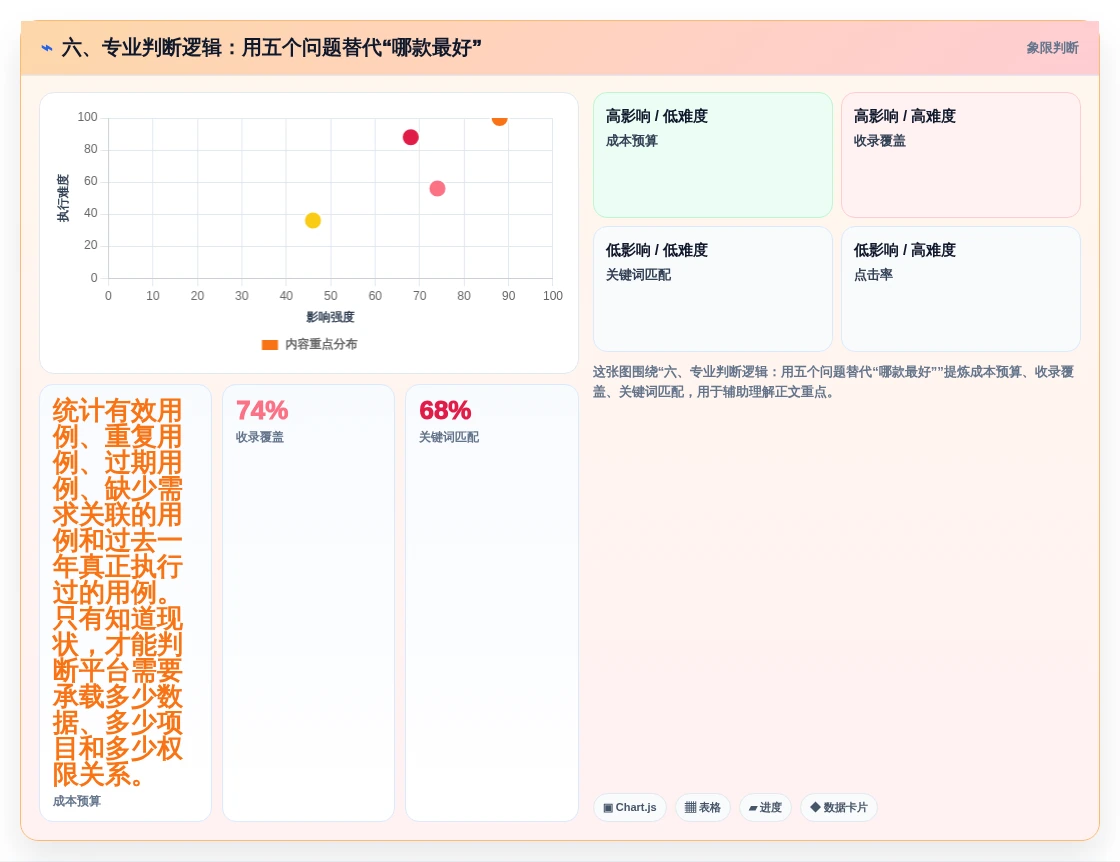1120x862 pixels.
Task: Click the 进度 tag chip
Action: [x=765, y=808]
